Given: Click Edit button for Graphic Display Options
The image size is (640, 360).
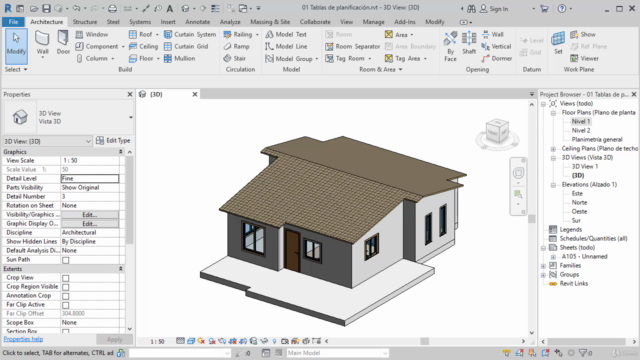Looking at the screenshot, I should (x=90, y=224).
